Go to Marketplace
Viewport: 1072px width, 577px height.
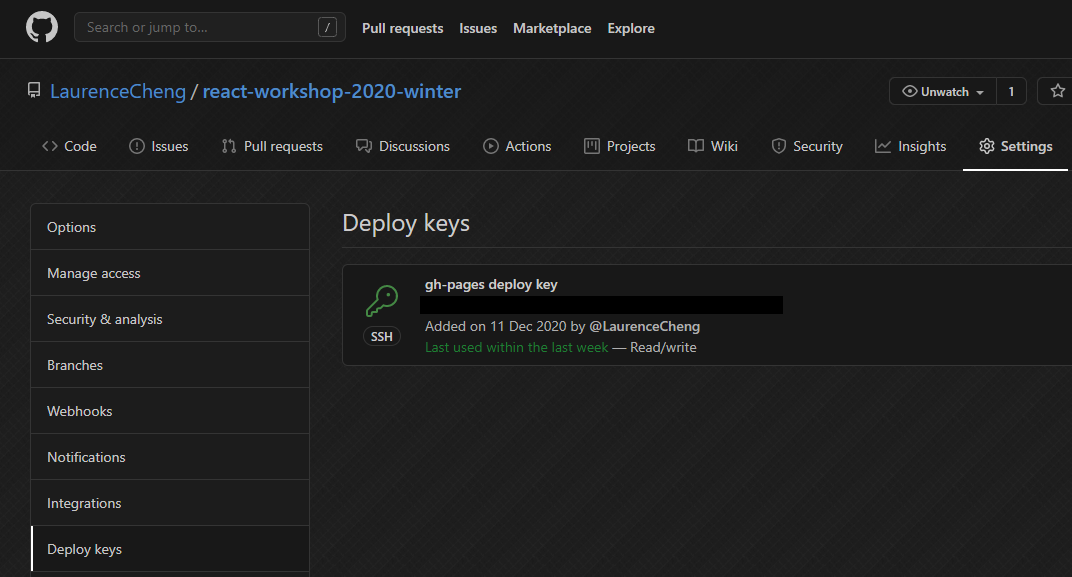(x=552, y=28)
